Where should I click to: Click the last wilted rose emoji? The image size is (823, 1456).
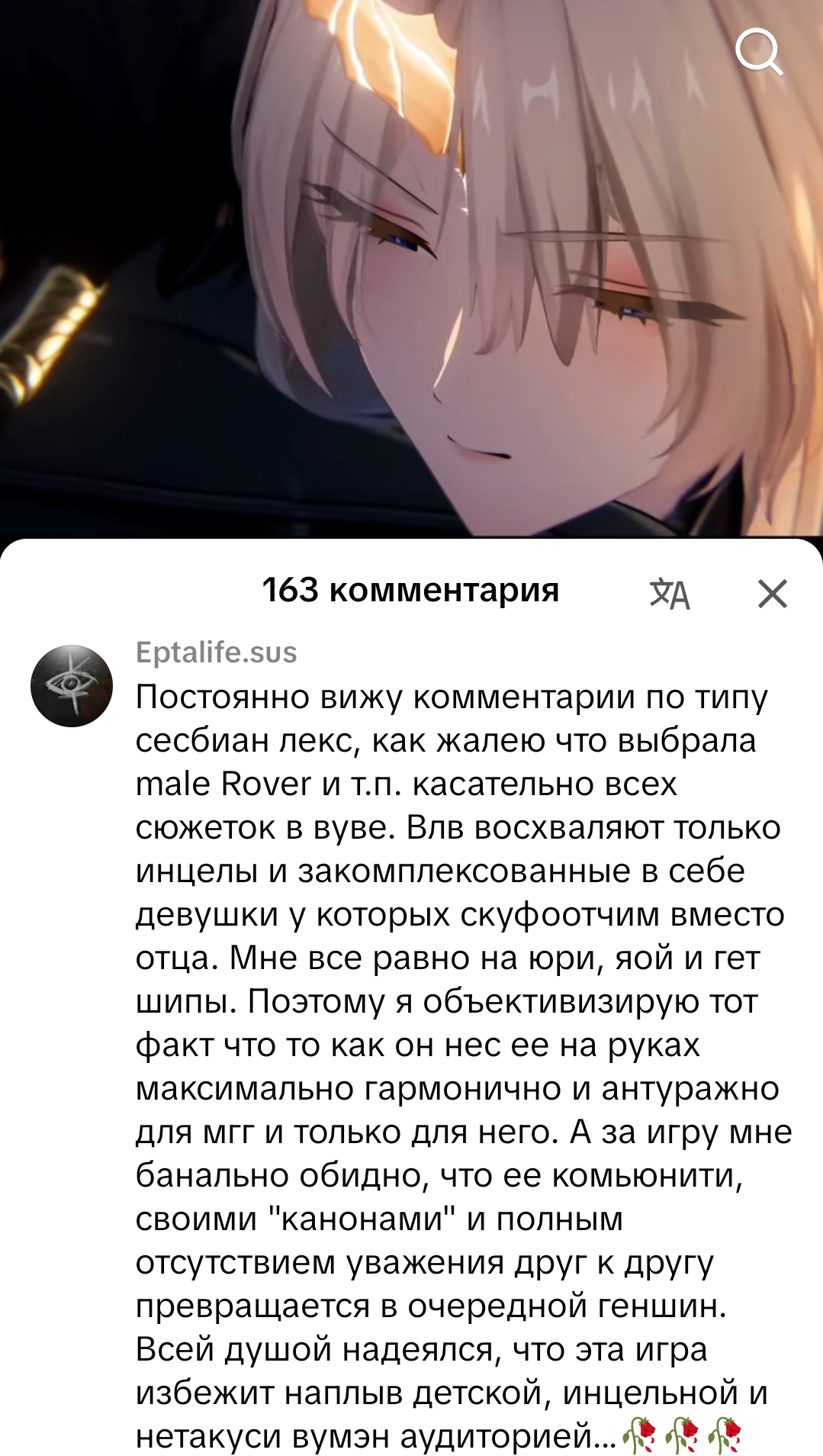pyautogui.click(x=724, y=1435)
